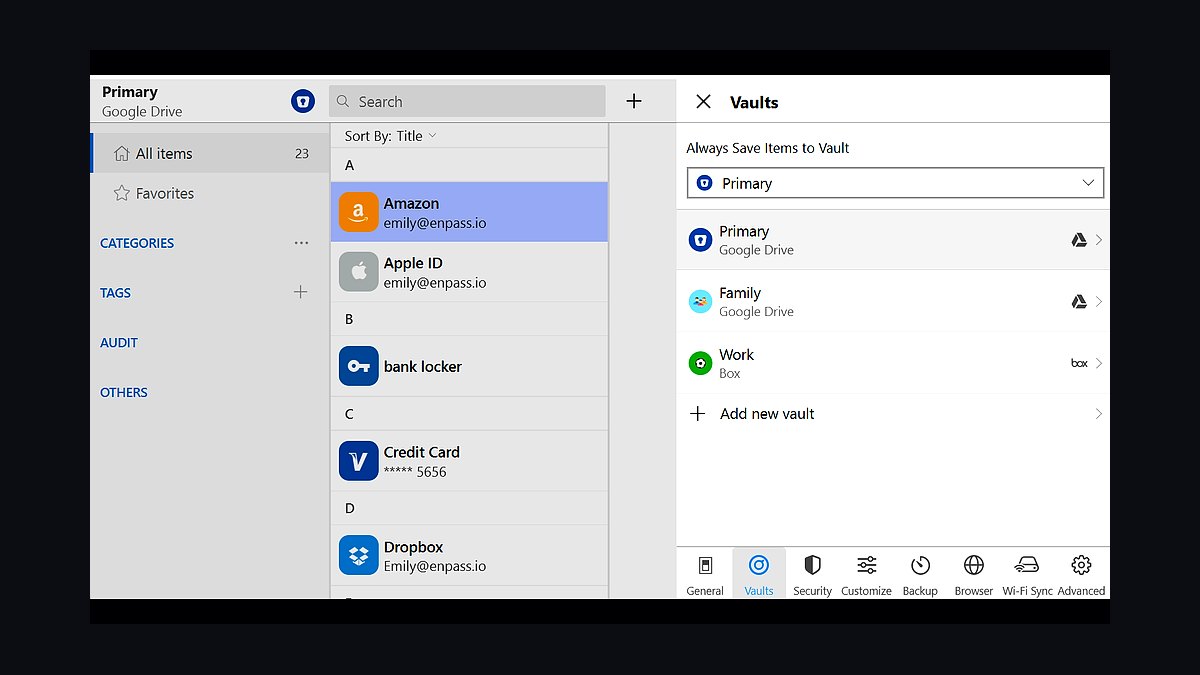Close the Vaults settings panel
Image resolution: width=1200 pixels, height=675 pixels.
[703, 102]
